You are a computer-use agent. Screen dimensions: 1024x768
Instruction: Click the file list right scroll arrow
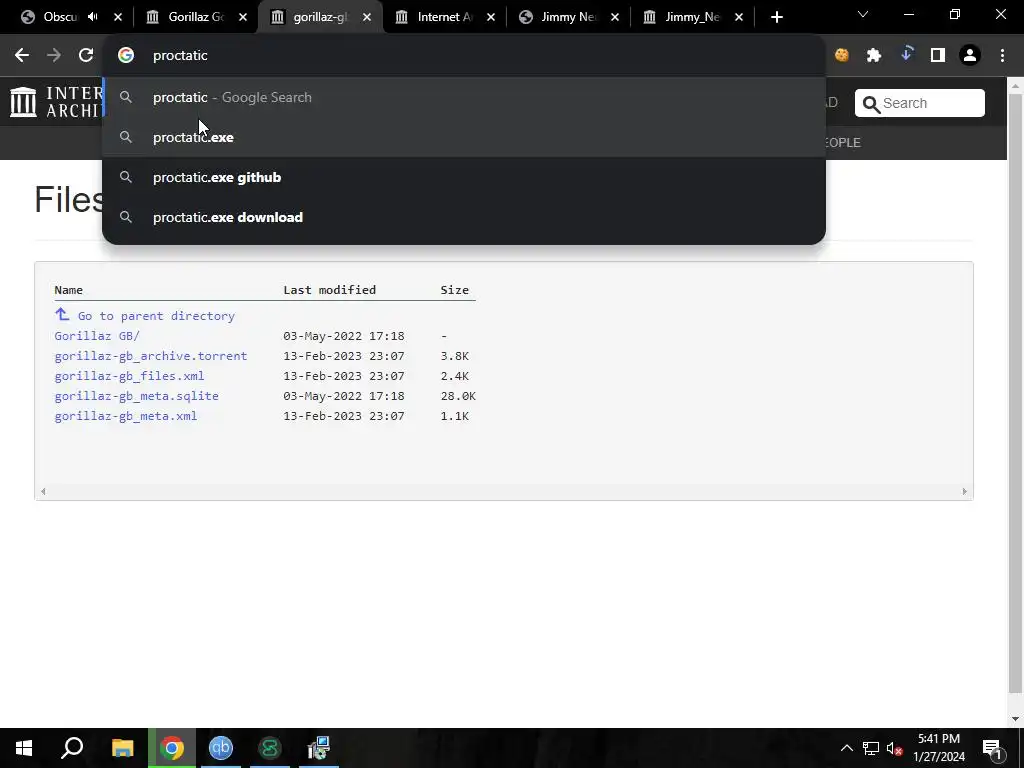click(965, 492)
